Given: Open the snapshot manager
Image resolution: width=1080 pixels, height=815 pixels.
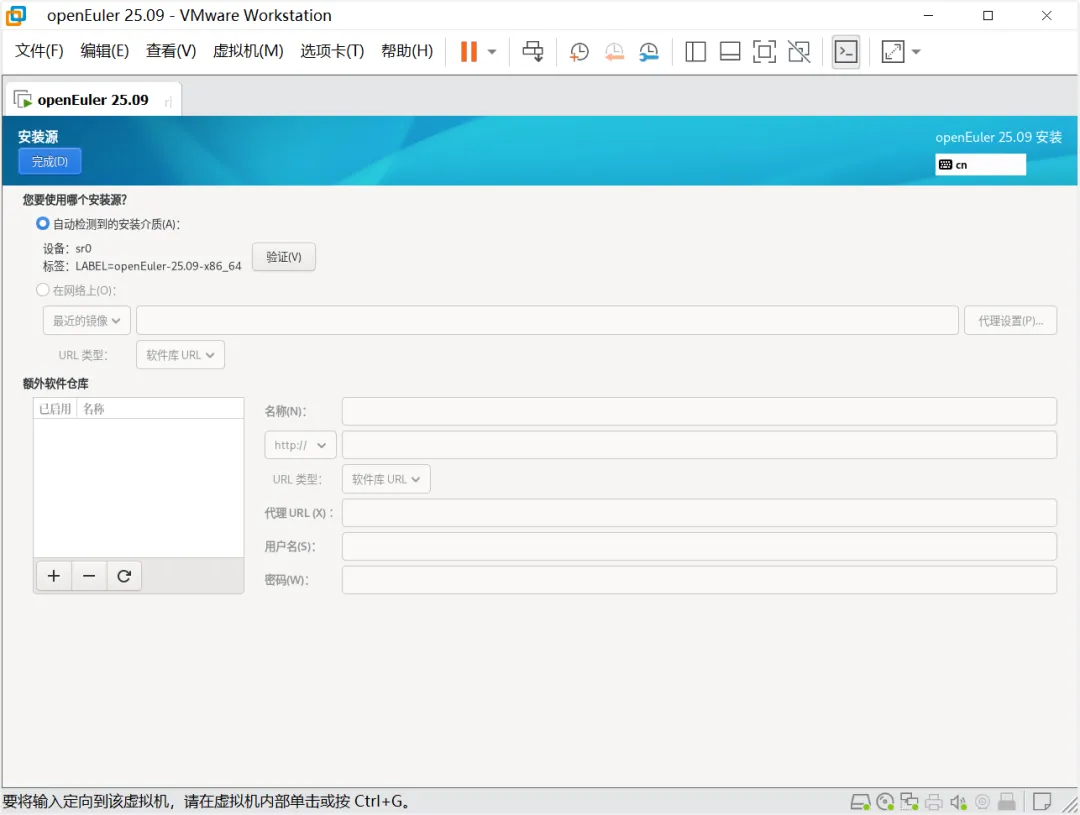Looking at the screenshot, I should [648, 52].
